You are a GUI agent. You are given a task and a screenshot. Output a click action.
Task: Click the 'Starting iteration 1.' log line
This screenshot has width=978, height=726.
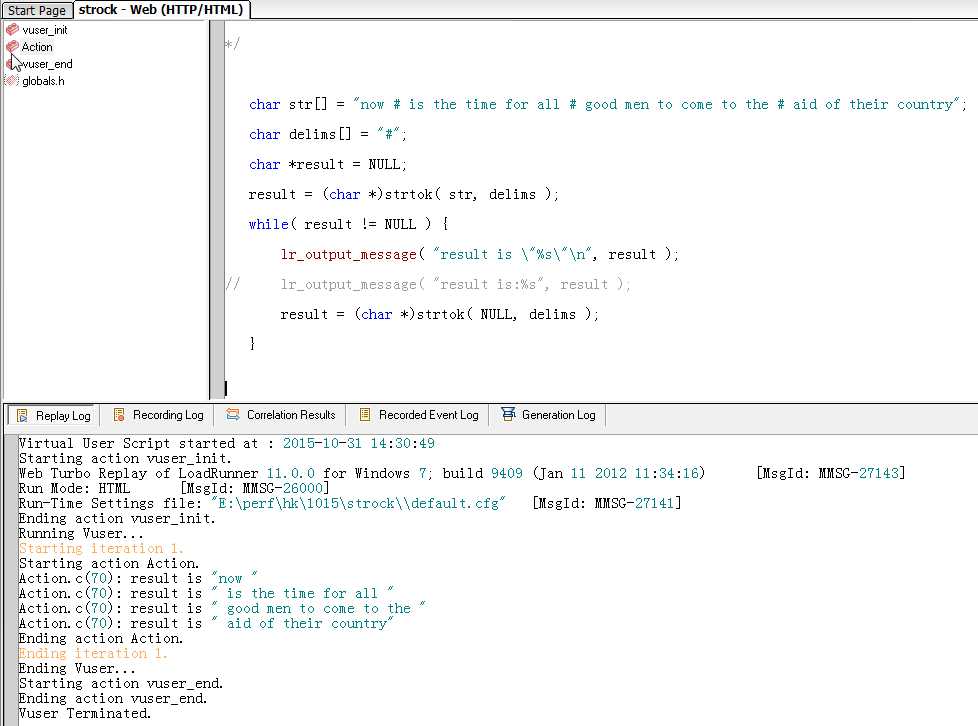(x=101, y=548)
